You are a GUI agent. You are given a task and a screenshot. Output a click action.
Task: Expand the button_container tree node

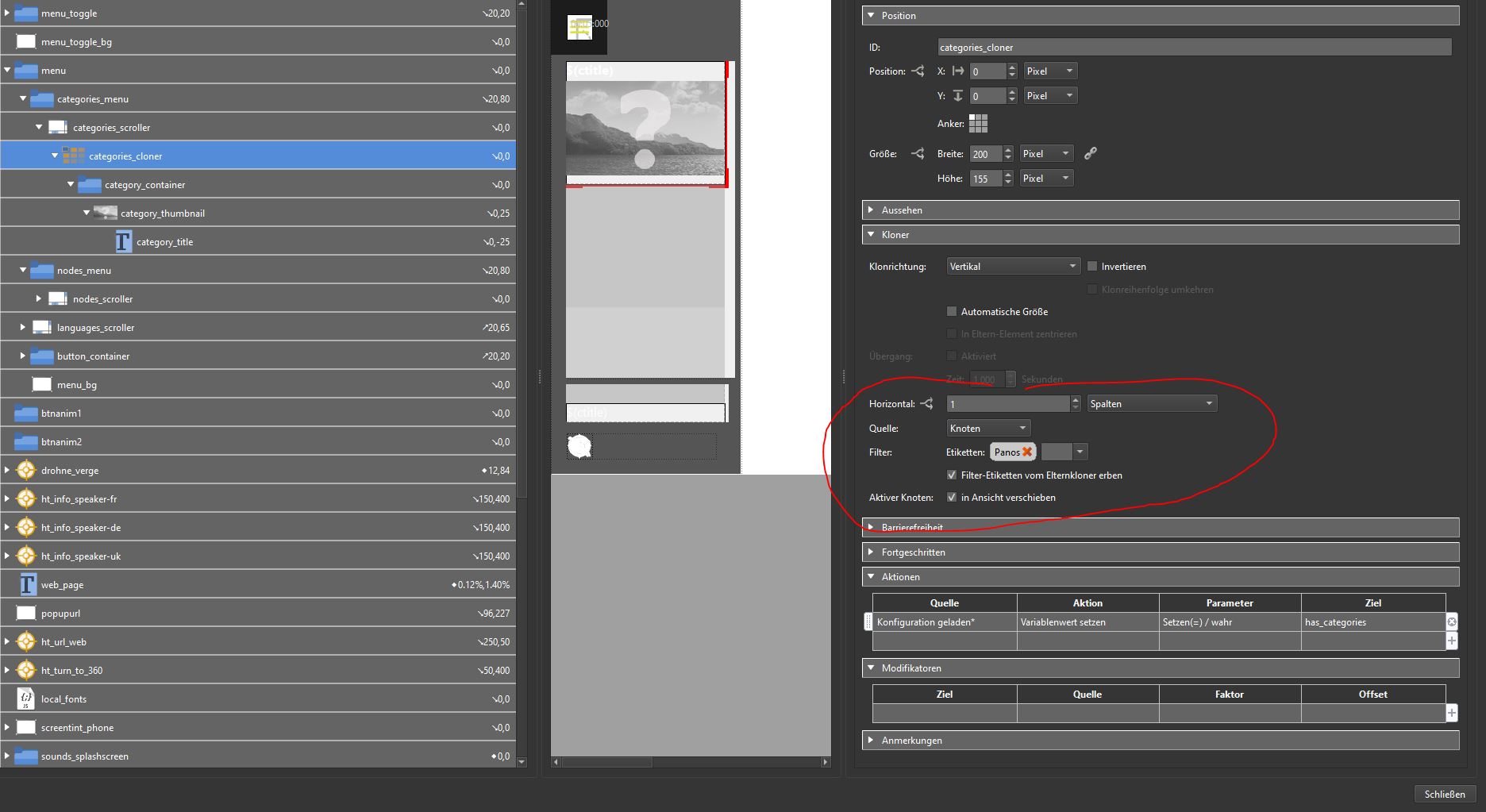[23, 356]
